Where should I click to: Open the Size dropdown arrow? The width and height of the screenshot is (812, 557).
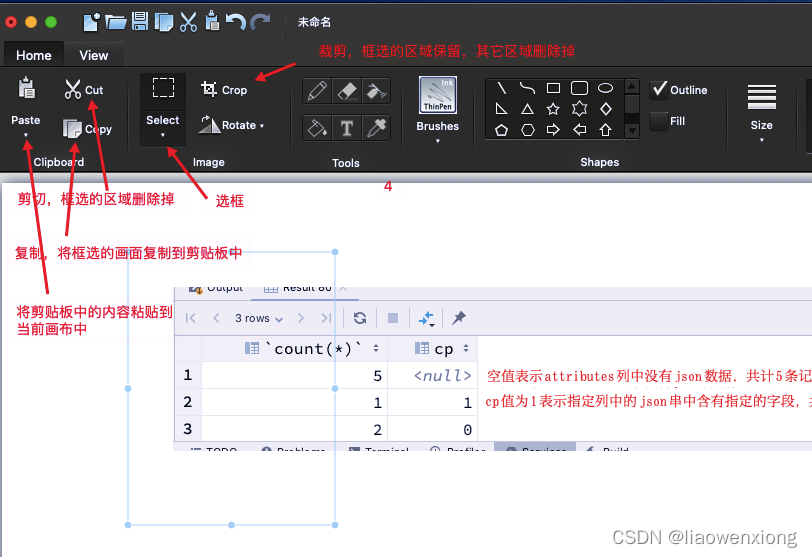[x=761, y=140]
